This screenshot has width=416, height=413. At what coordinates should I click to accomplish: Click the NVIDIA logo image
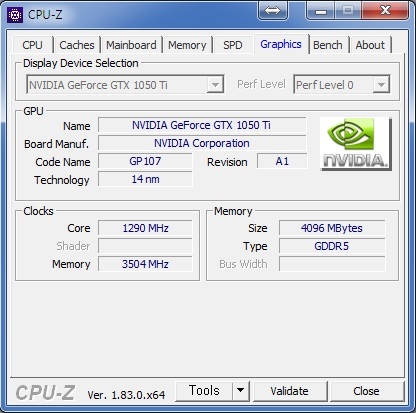pos(356,144)
